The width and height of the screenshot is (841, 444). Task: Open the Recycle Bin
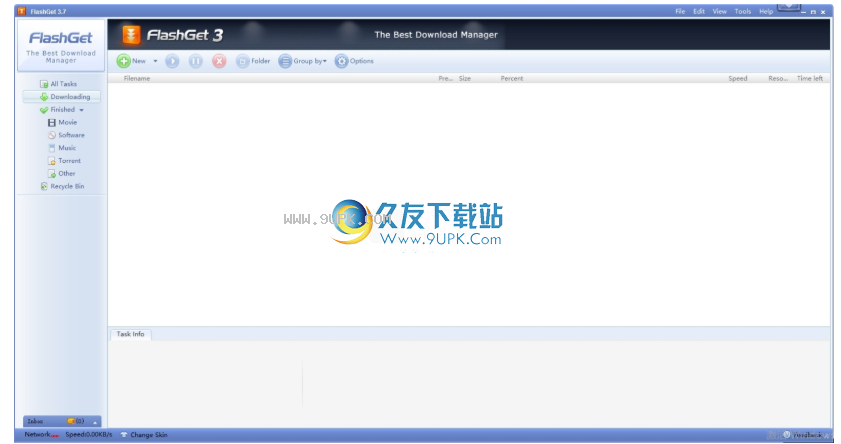pos(62,186)
